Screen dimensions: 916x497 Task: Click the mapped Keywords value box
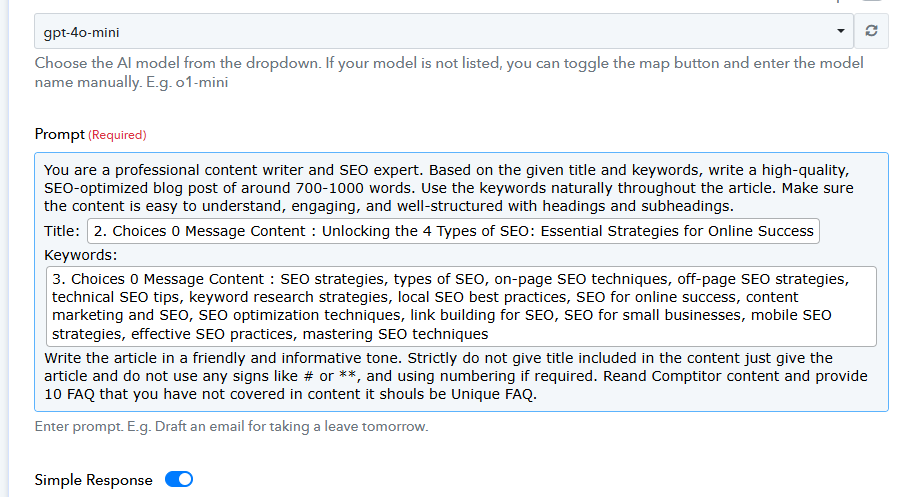coord(462,307)
